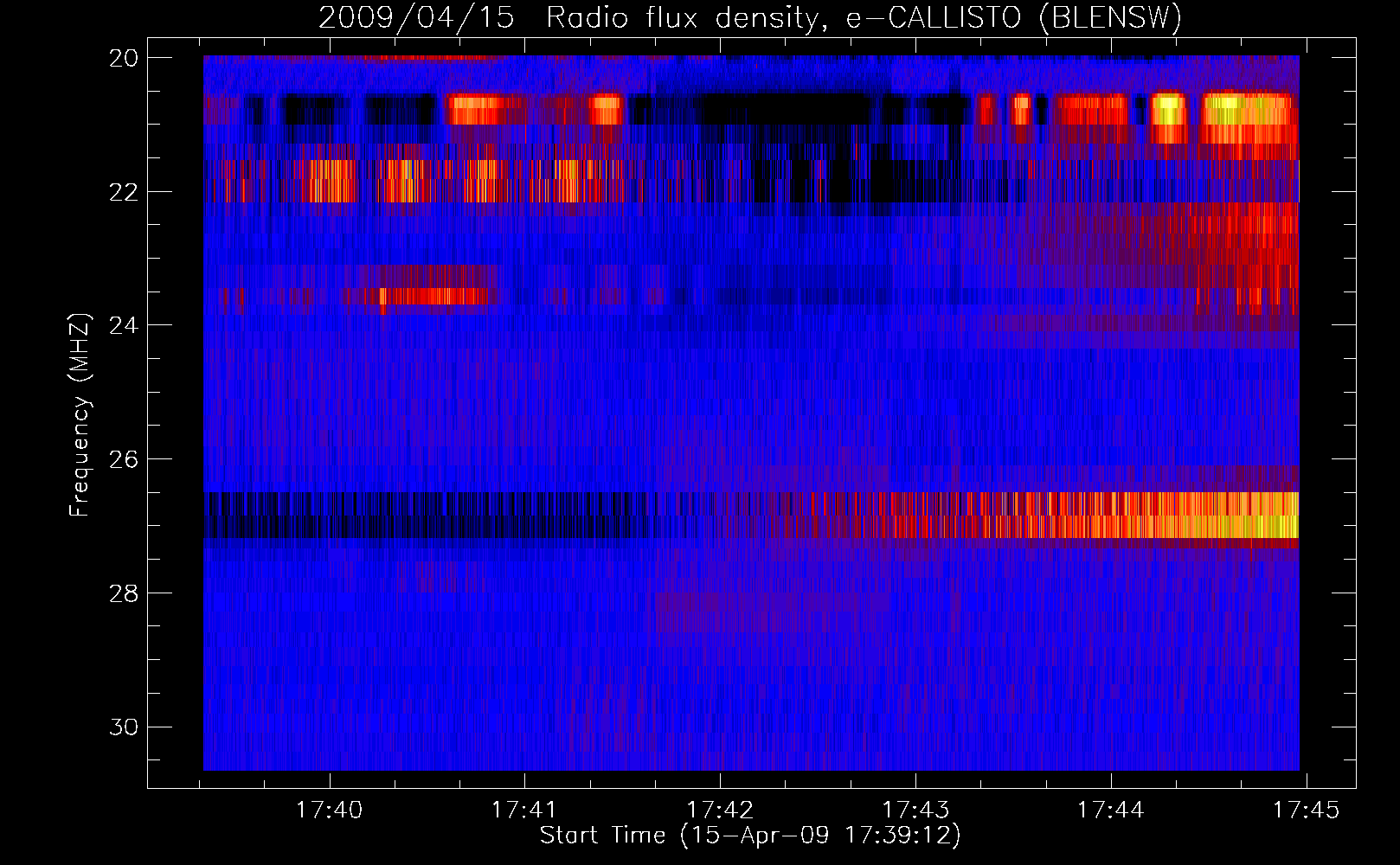Click the 17:41 time tick label

pyautogui.click(x=524, y=810)
